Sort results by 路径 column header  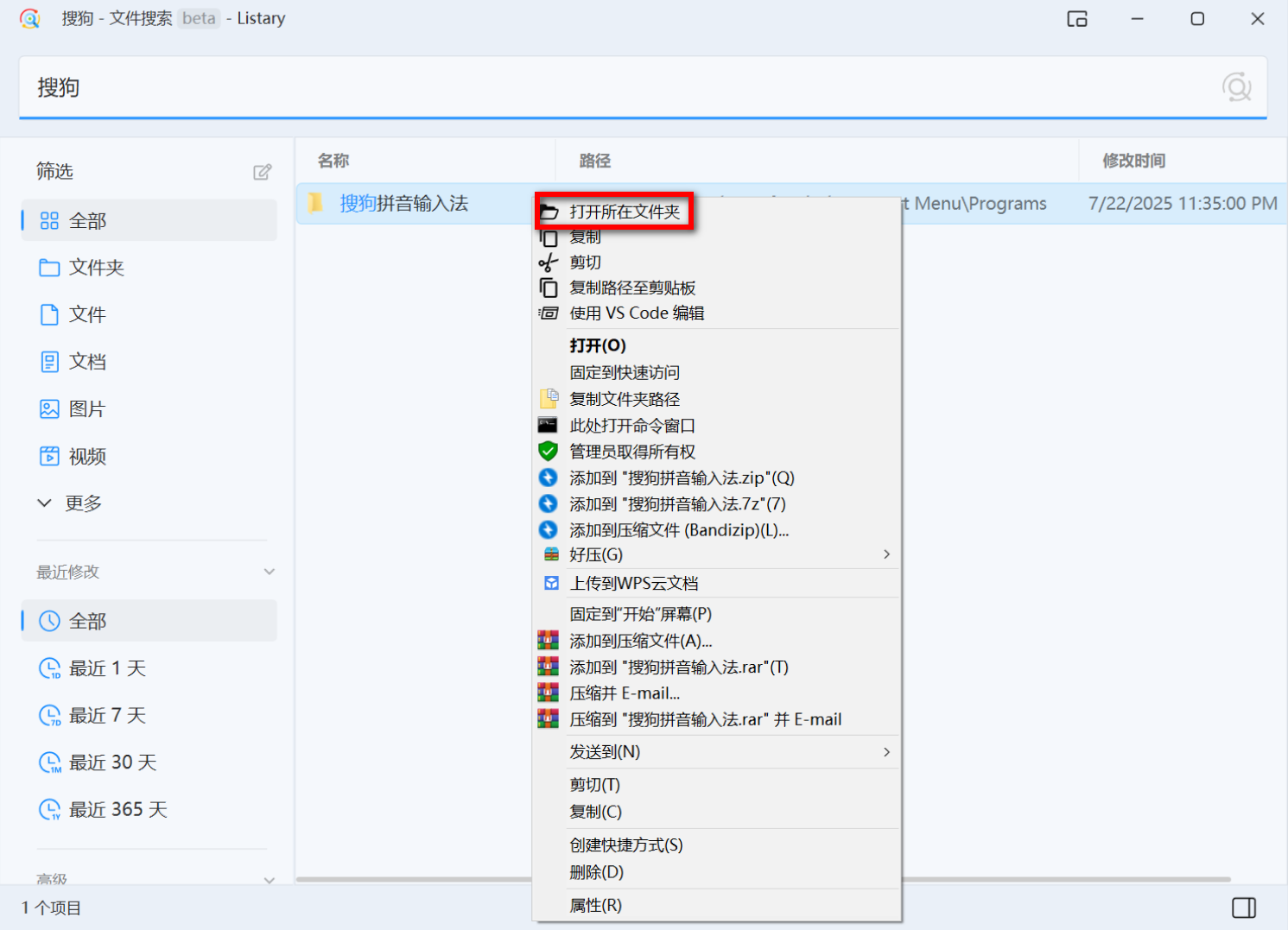[595, 161]
